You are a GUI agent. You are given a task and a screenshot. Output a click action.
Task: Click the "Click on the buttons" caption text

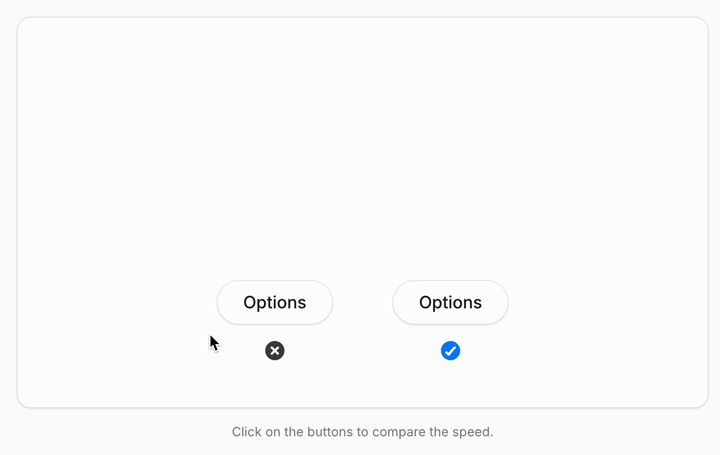(x=362, y=432)
